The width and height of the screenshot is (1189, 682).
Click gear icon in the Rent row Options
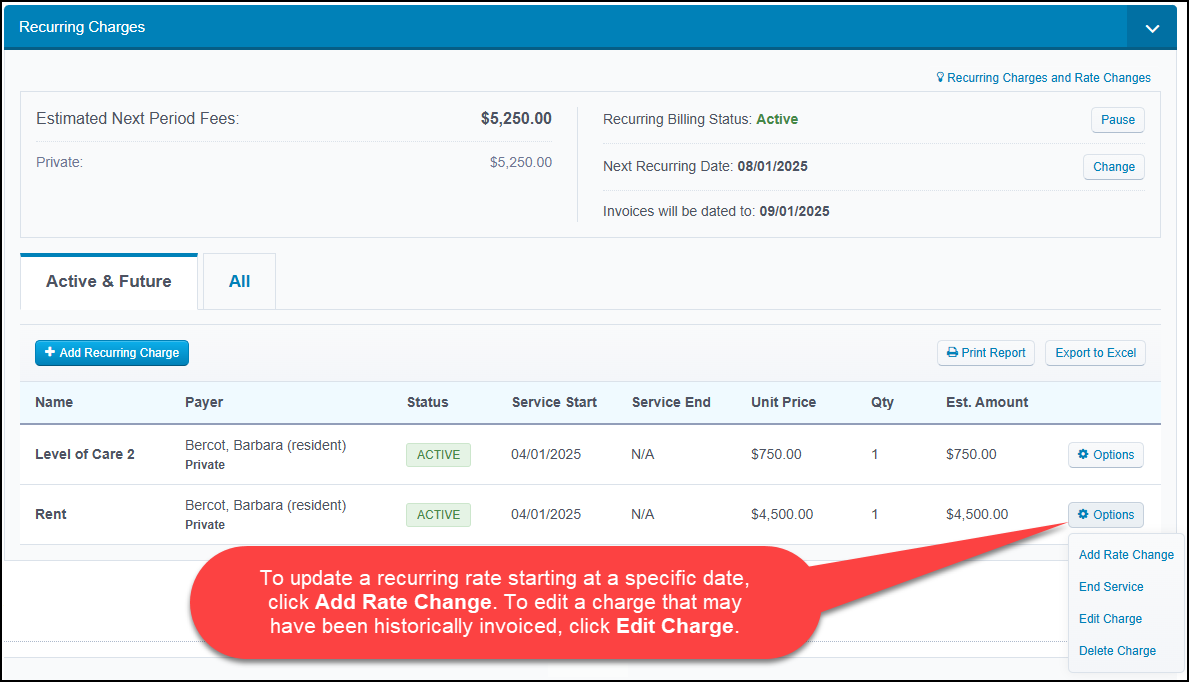click(x=1083, y=514)
